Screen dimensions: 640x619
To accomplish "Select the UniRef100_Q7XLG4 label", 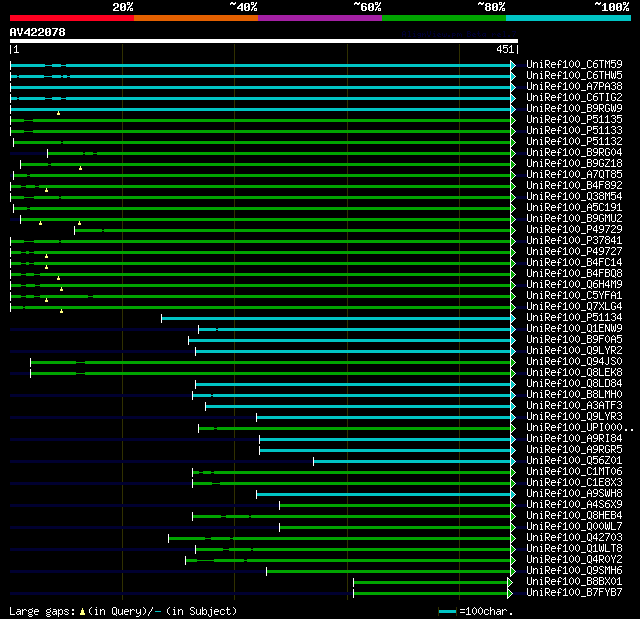I will click(574, 307).
